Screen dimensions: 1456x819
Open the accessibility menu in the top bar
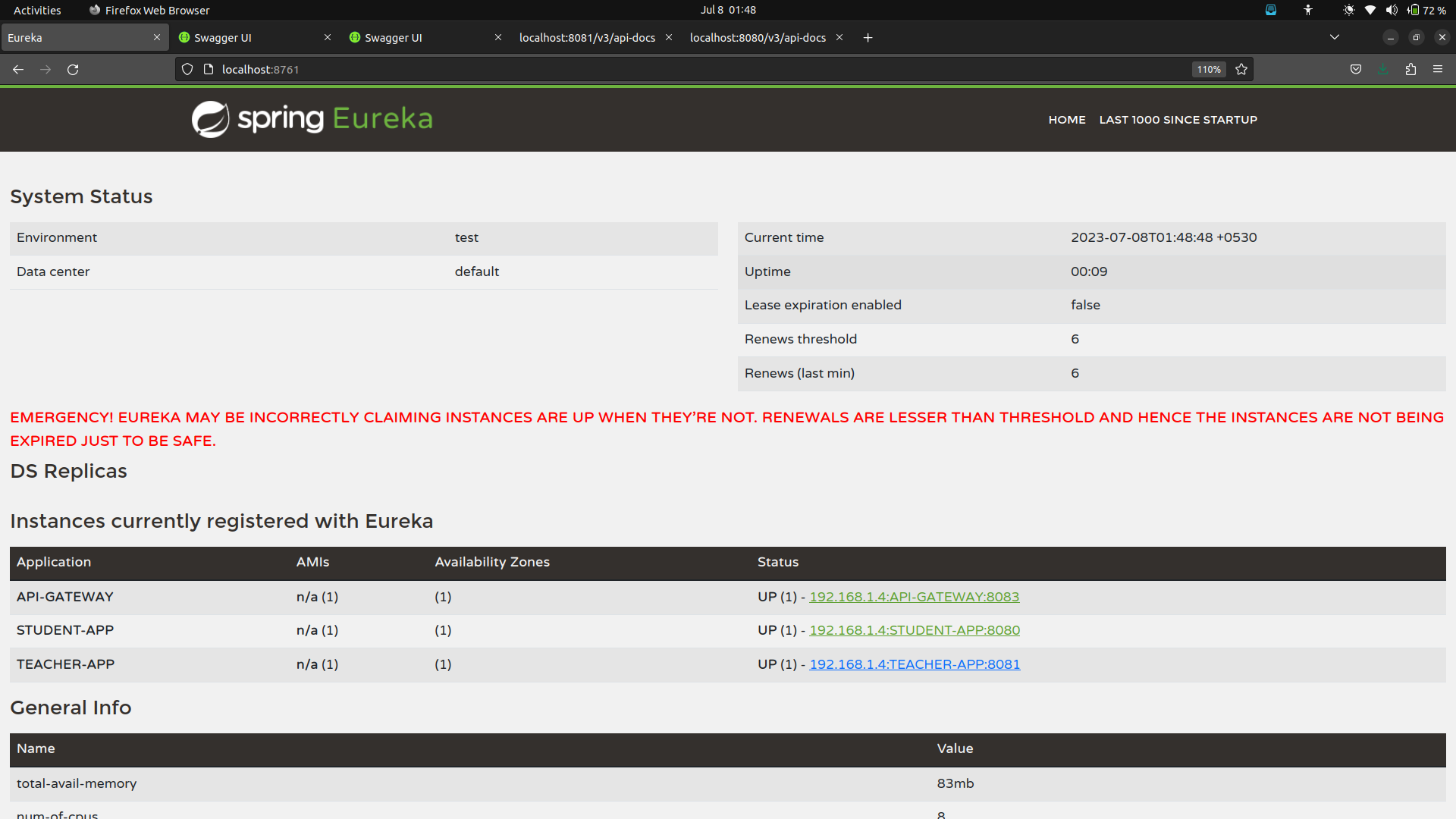1307,10
